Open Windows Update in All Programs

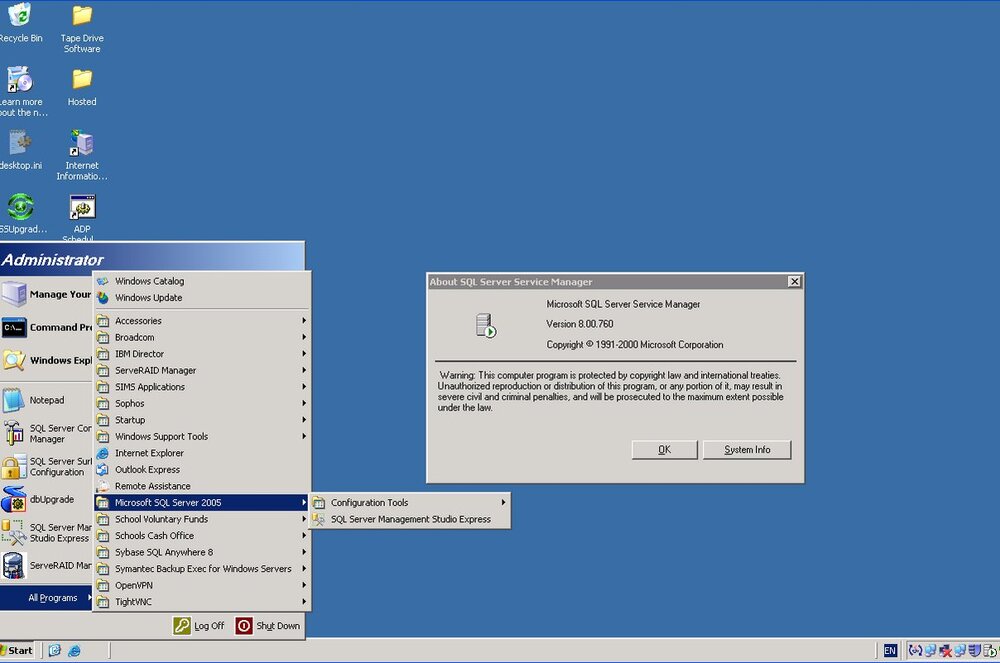(x=203, y=298)
